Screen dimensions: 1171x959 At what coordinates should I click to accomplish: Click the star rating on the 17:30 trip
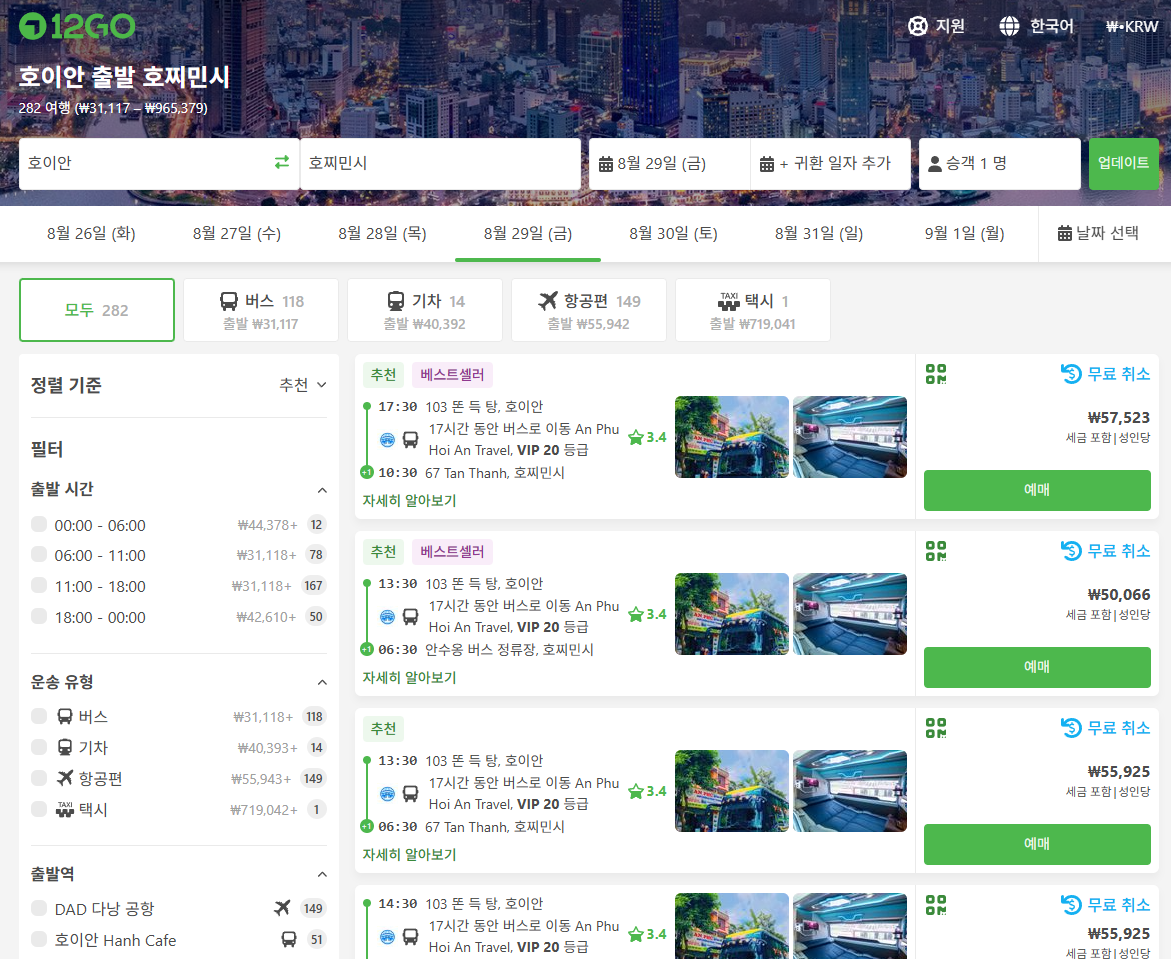click(647, 437)
